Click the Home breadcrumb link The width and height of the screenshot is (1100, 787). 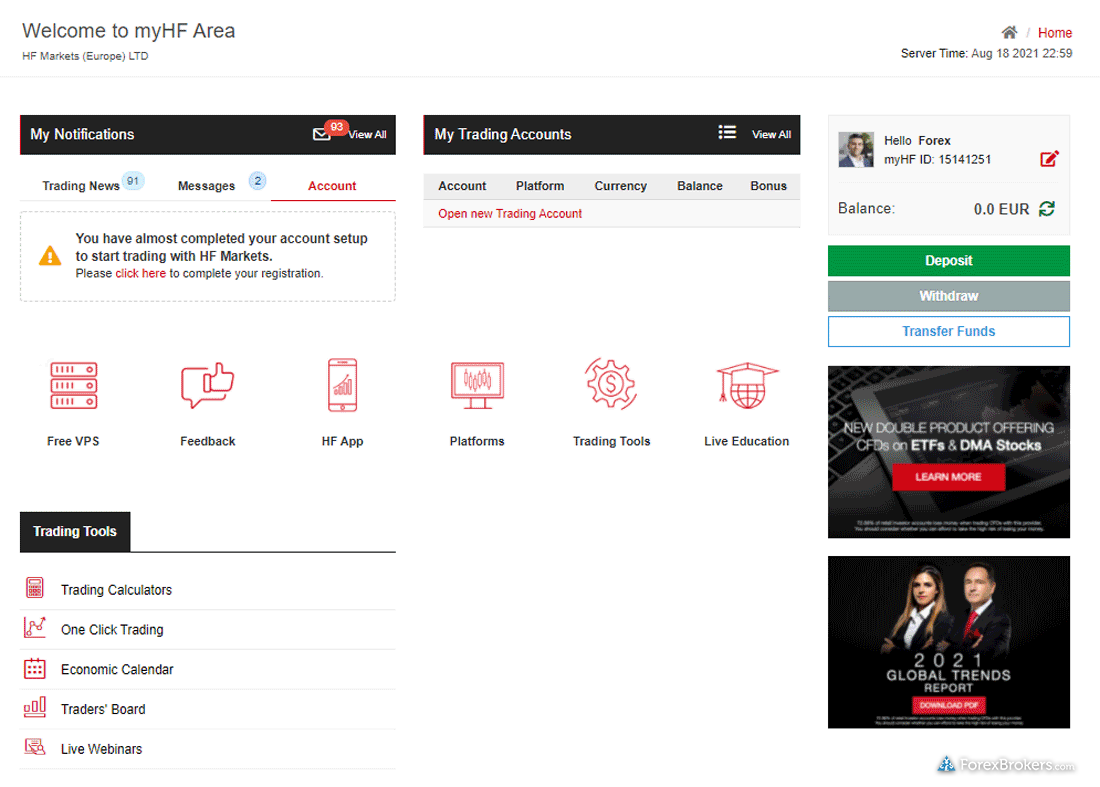coord(1054,33)
